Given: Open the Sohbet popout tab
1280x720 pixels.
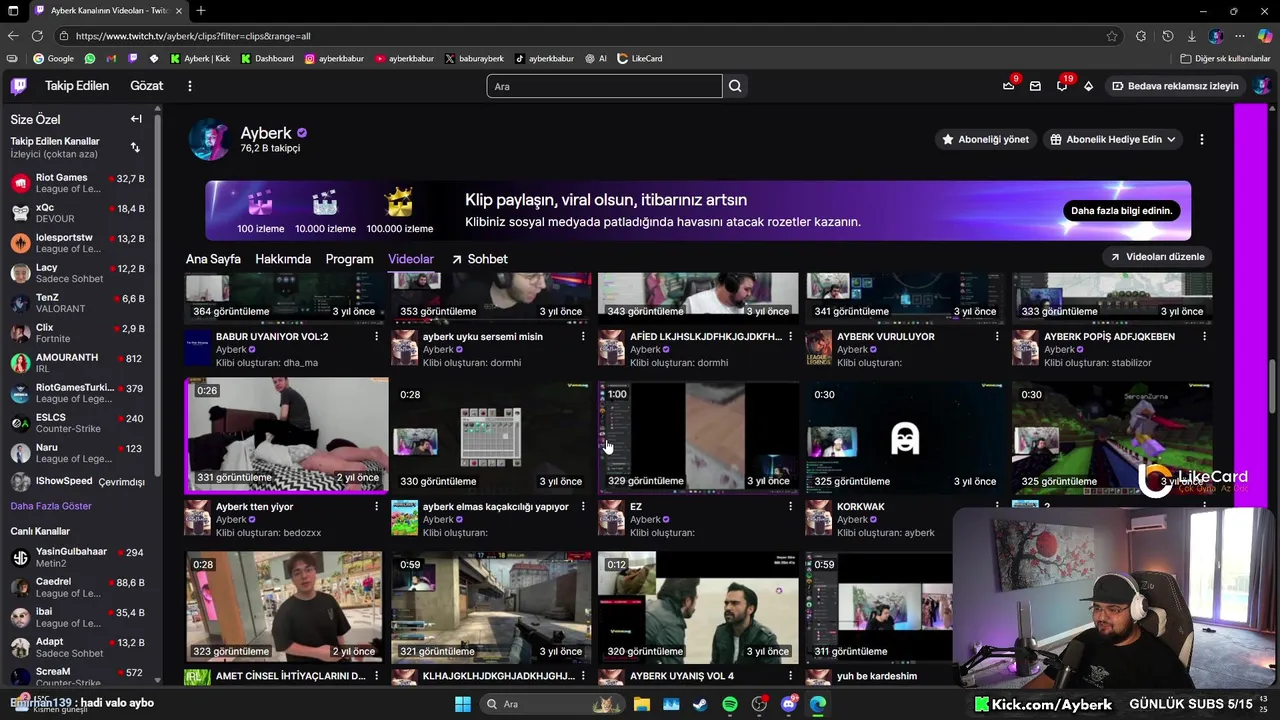Looking at the screenshot, I should pyautogui.click(x=479, y=259).
